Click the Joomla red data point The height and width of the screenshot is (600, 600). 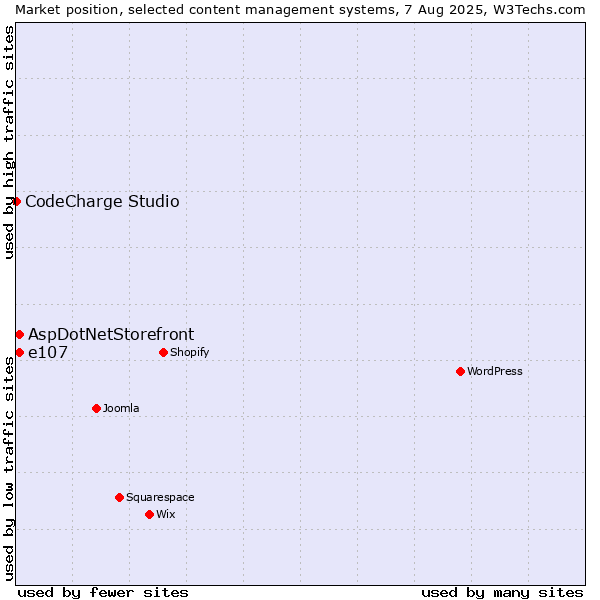(x=96, y=408)
